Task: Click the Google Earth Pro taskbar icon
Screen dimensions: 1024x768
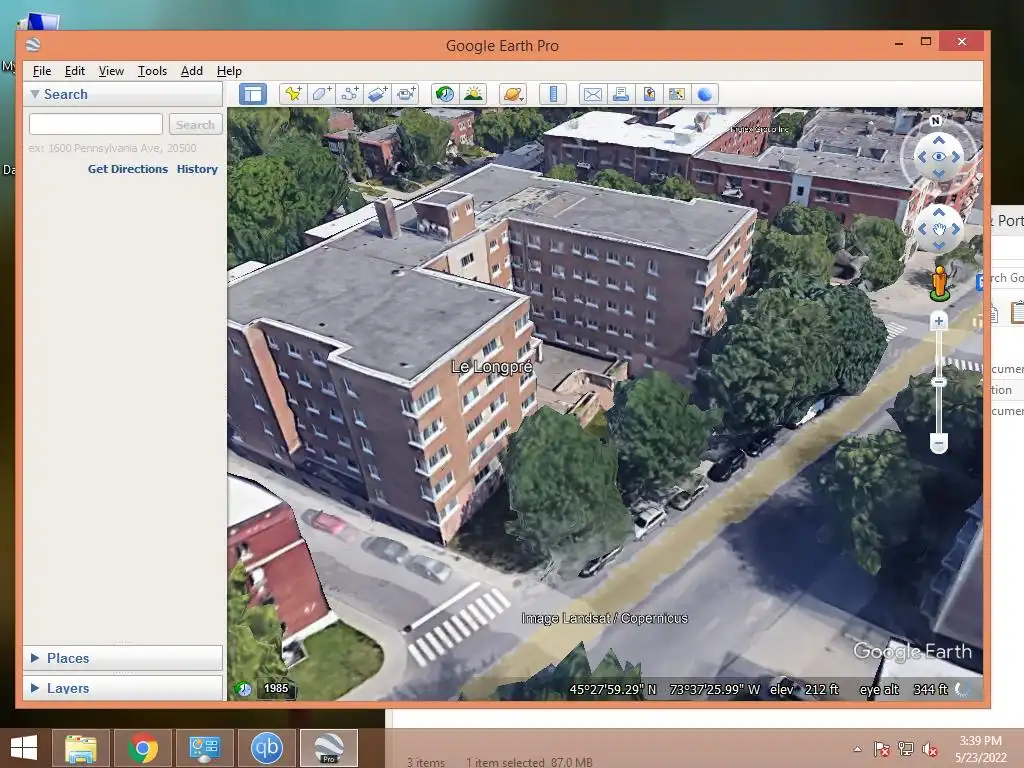Action: [x=328, y=748]
